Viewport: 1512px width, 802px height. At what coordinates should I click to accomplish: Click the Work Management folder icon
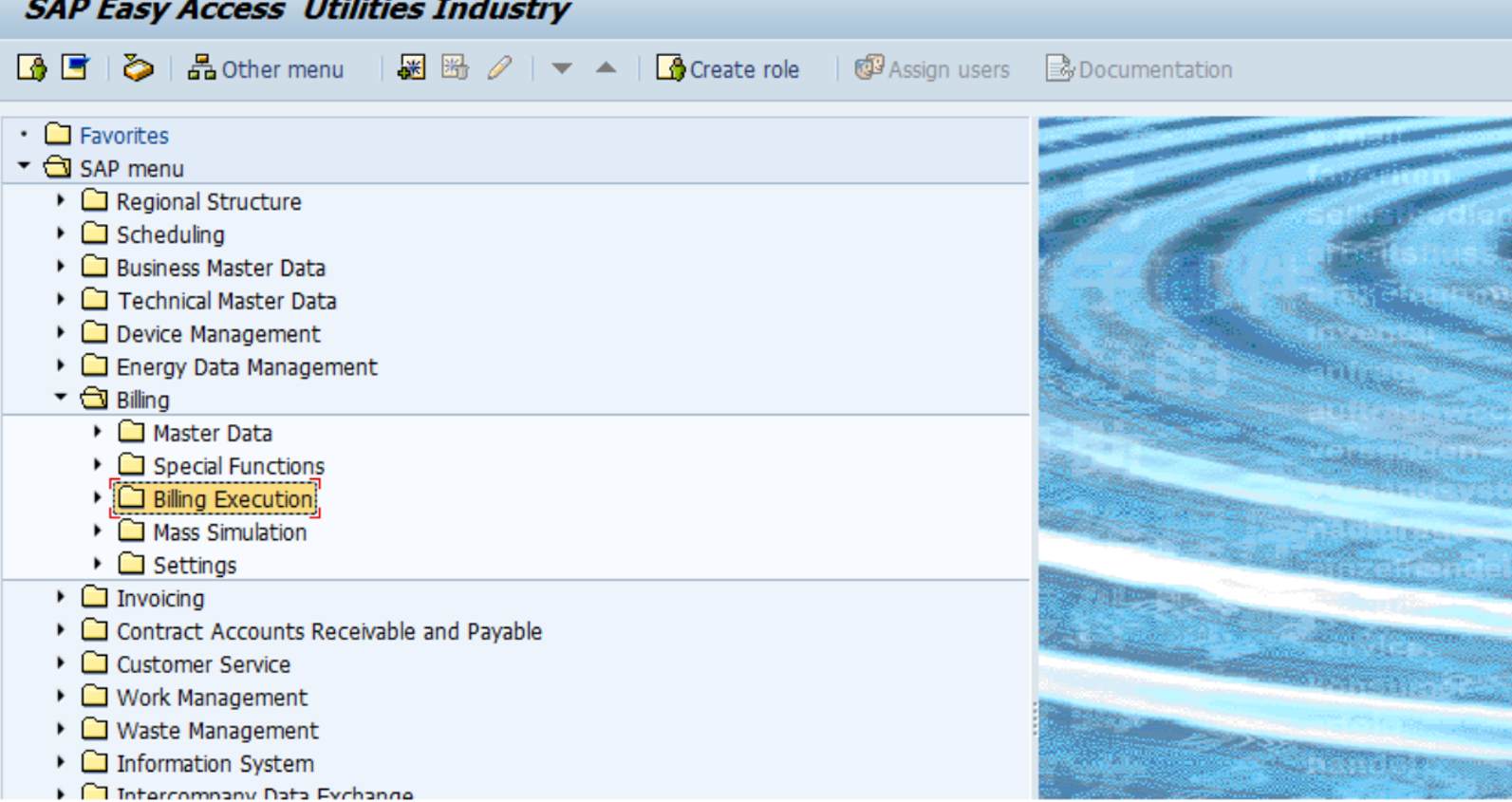(x=94, y=696)
